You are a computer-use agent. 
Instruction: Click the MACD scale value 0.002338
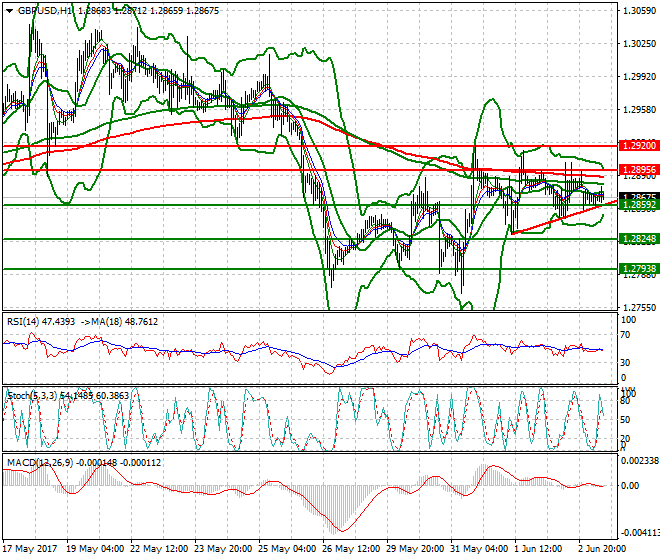point(640,461)
